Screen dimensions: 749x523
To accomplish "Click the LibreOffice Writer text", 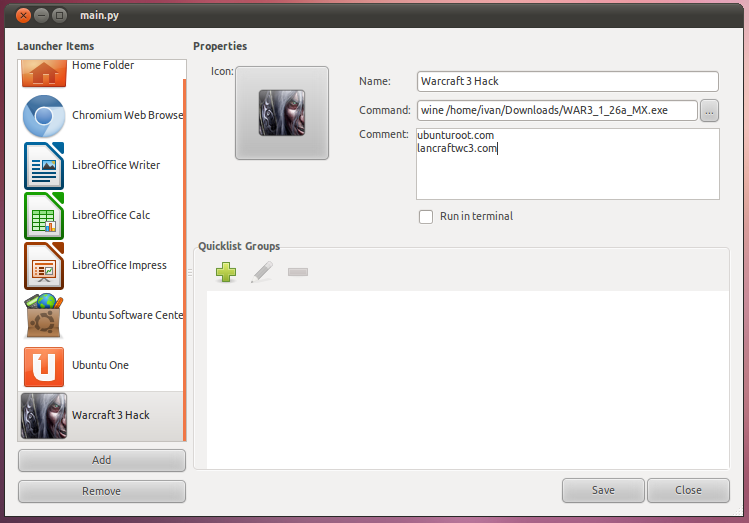I will (116, 165).
